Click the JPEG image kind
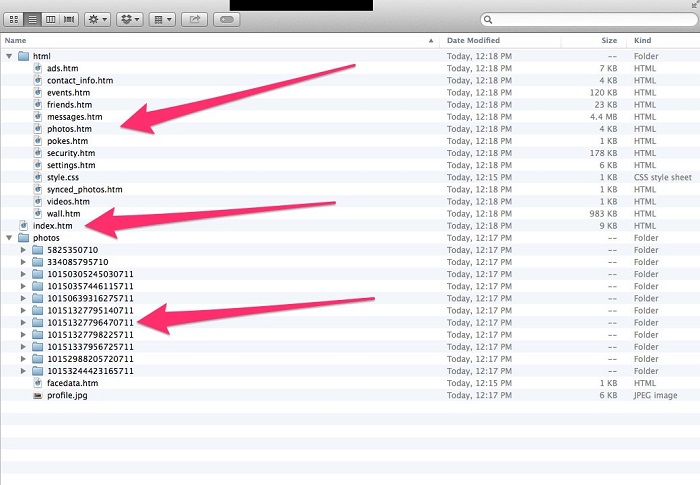 click(x=655, y=395)
